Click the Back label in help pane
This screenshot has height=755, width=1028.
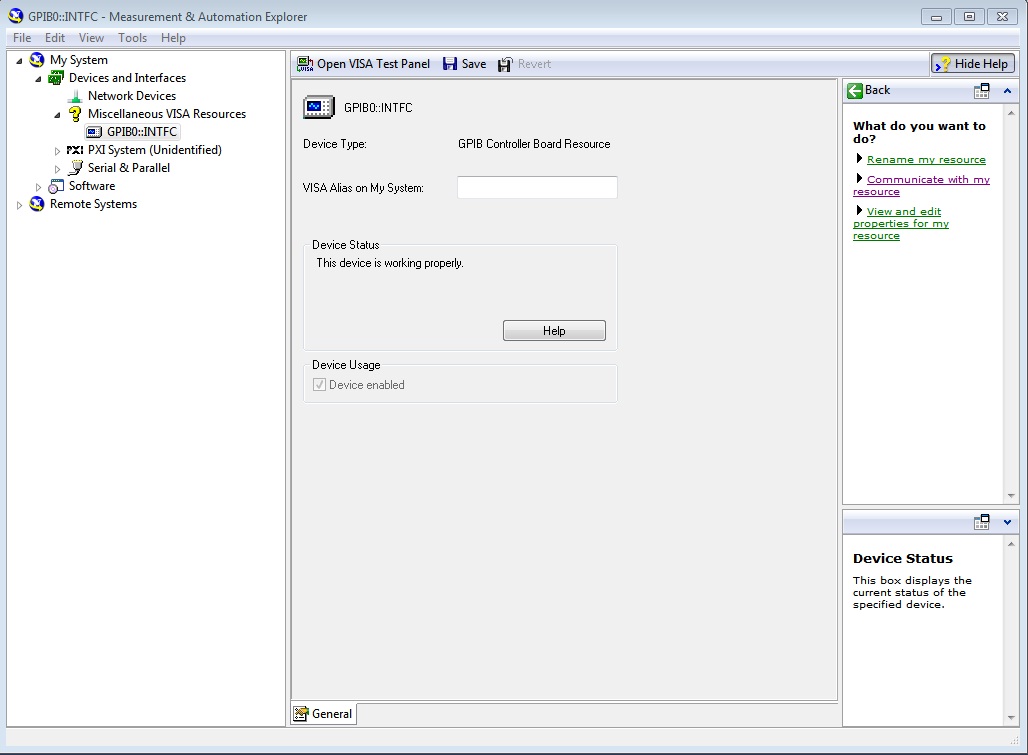point(877,90)
